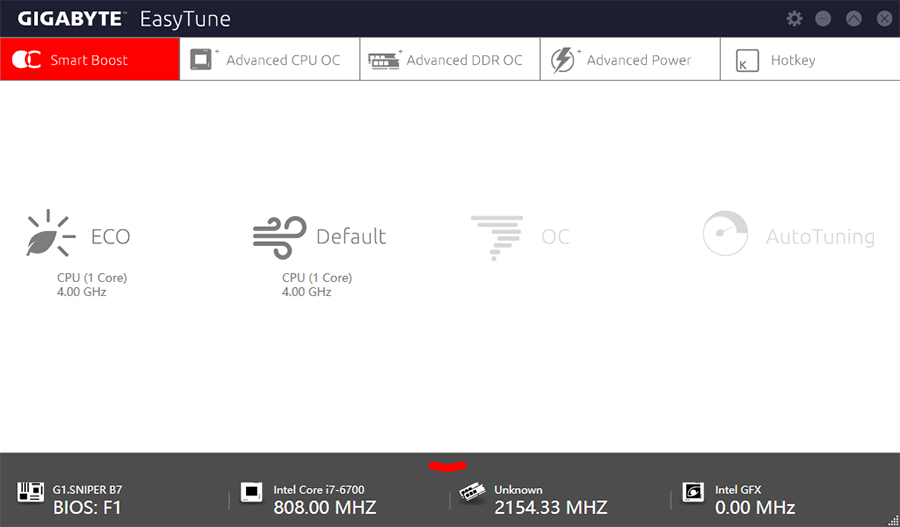
Task: Open the Advanced DDR OC tab
Action: (450, 59)
